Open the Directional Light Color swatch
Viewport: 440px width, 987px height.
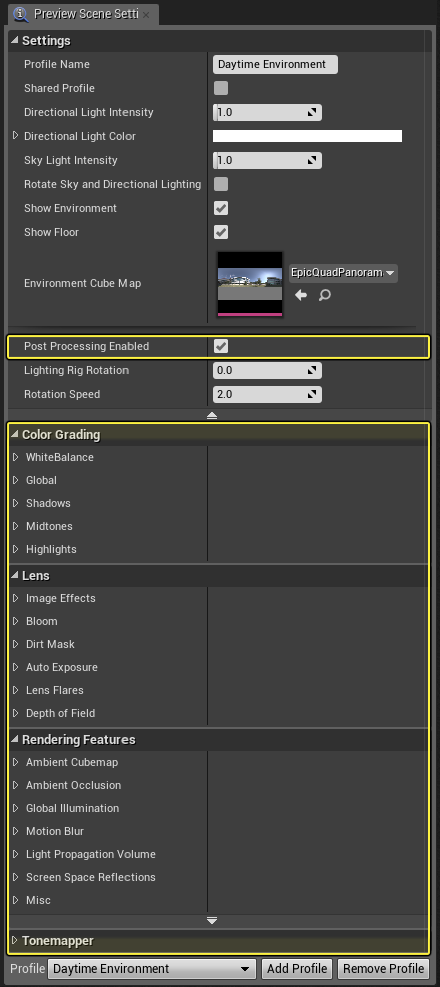tap(307, 136)
